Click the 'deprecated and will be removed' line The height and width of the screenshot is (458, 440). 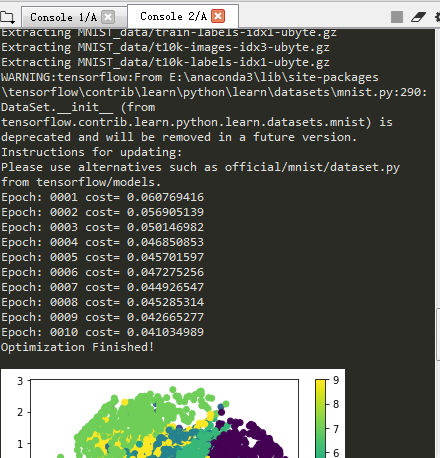coord(179,137)
